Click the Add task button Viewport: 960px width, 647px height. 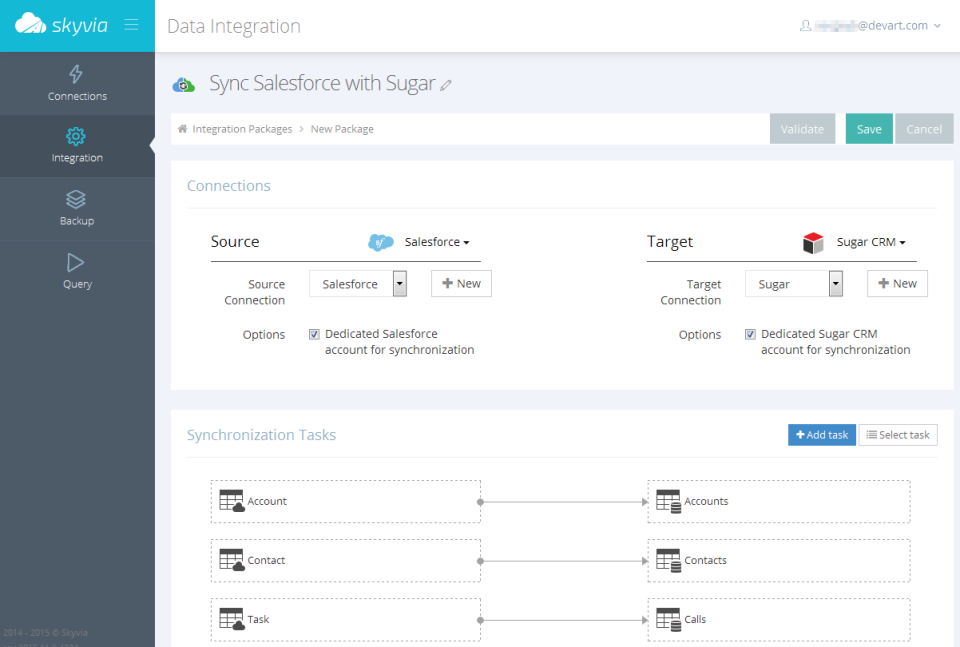(x=821, y=434)
